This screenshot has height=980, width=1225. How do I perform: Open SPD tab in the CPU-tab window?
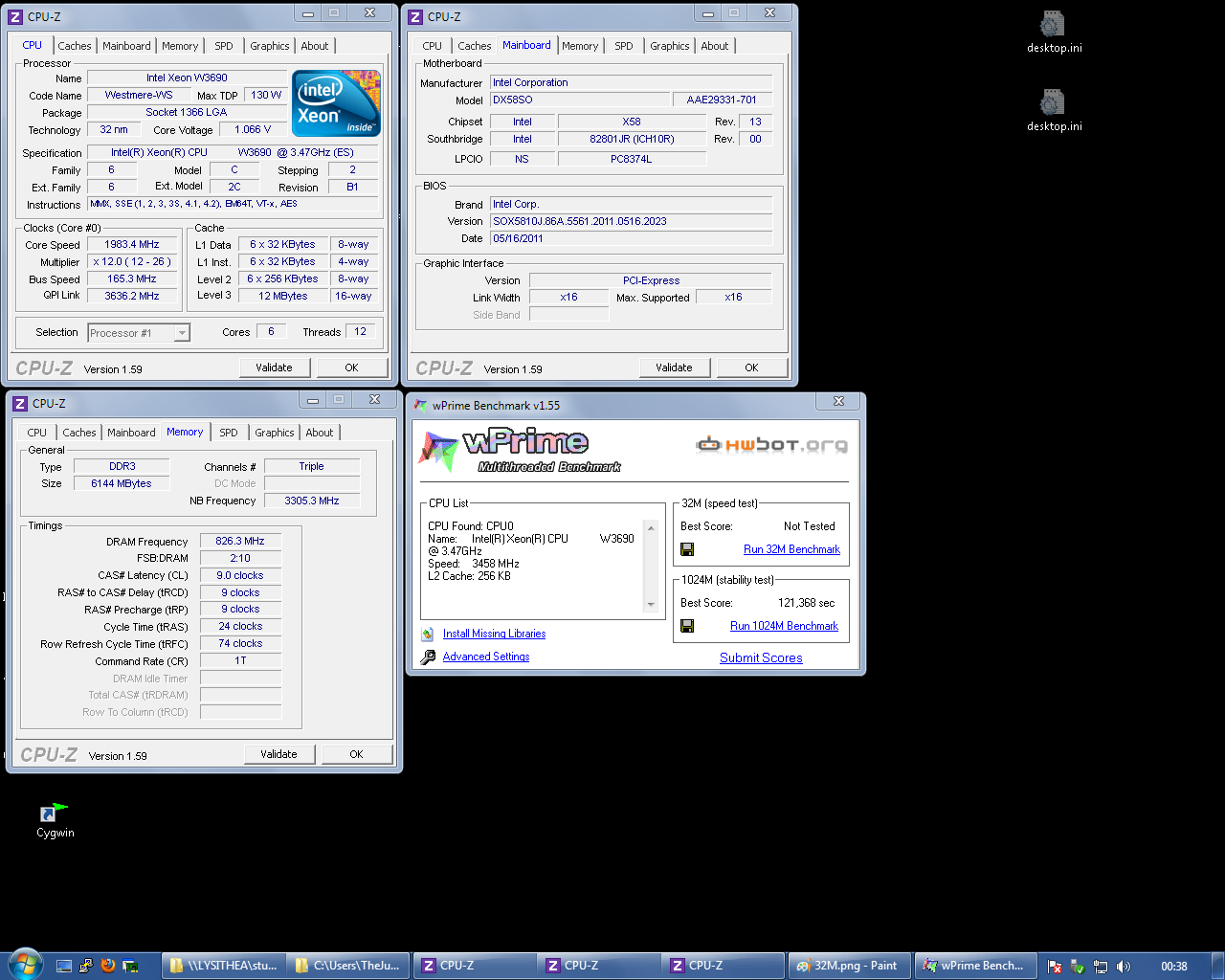point(224,46)
